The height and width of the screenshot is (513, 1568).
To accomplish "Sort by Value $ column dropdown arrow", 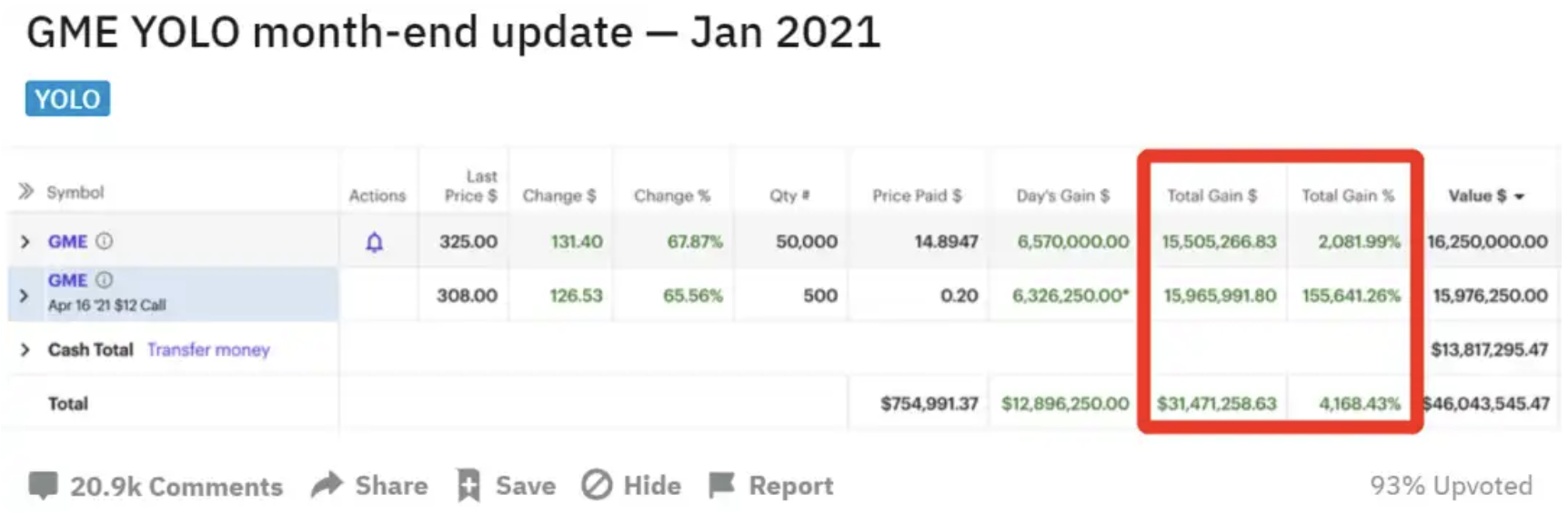I will (x=1520, y=196).
